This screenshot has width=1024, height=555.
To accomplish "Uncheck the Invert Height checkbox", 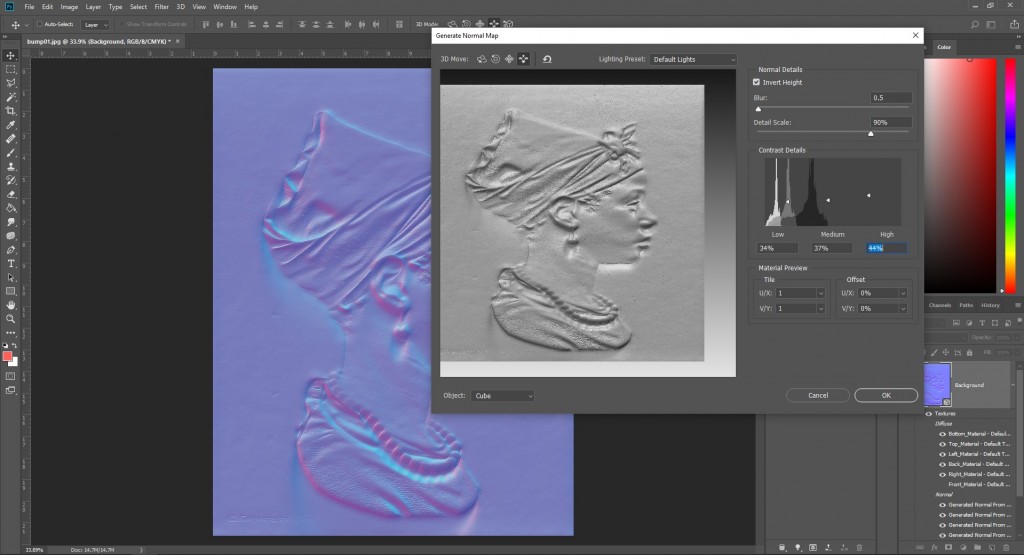I will [x=756, y=82].
